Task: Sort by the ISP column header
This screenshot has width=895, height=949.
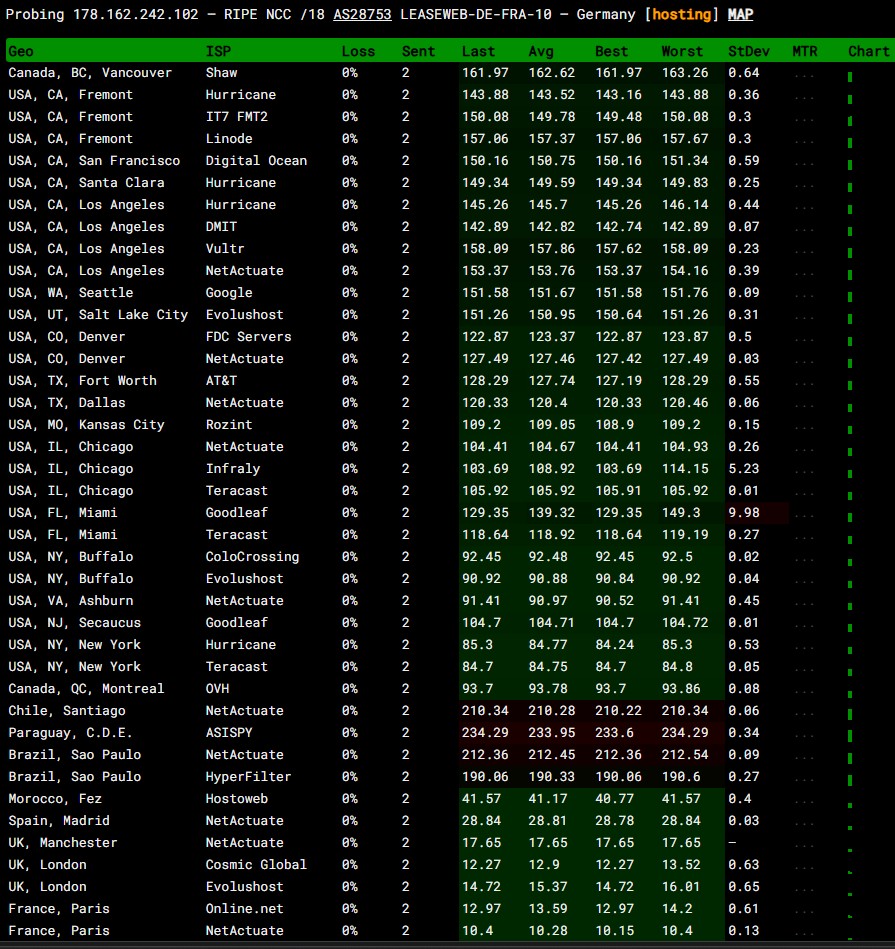Action: [x=218, y=51]
